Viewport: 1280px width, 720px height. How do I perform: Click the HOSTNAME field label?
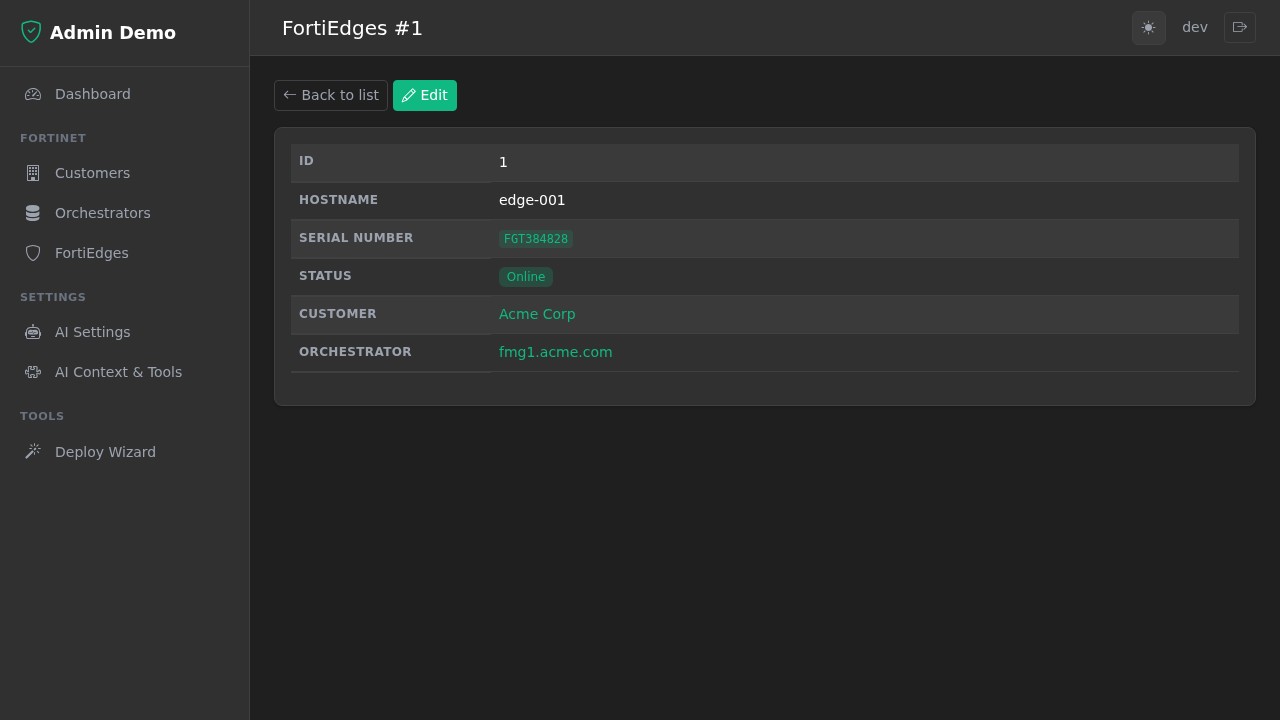[x=339, y=200]
